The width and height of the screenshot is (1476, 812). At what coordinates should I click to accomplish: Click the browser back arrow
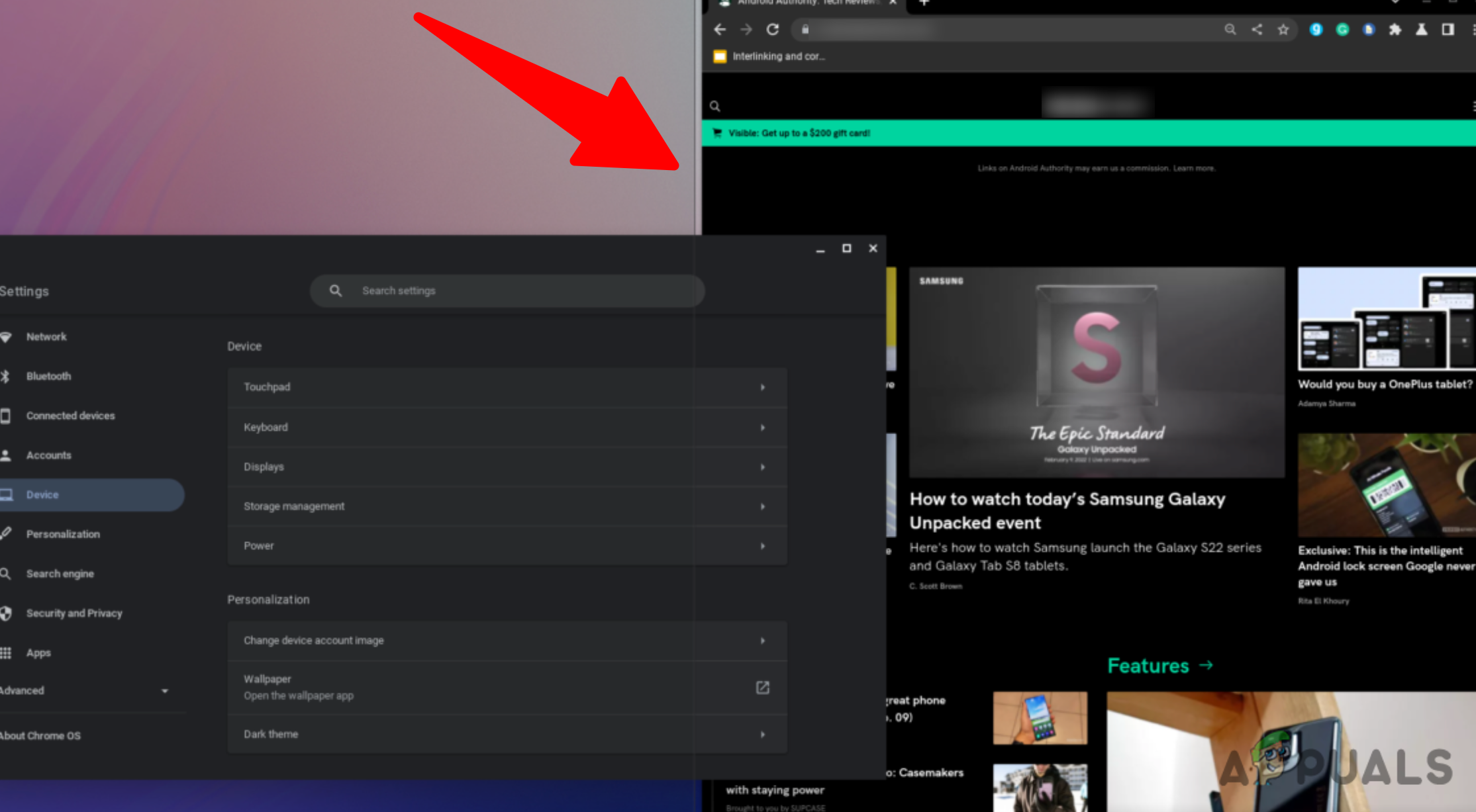(720, 29)
